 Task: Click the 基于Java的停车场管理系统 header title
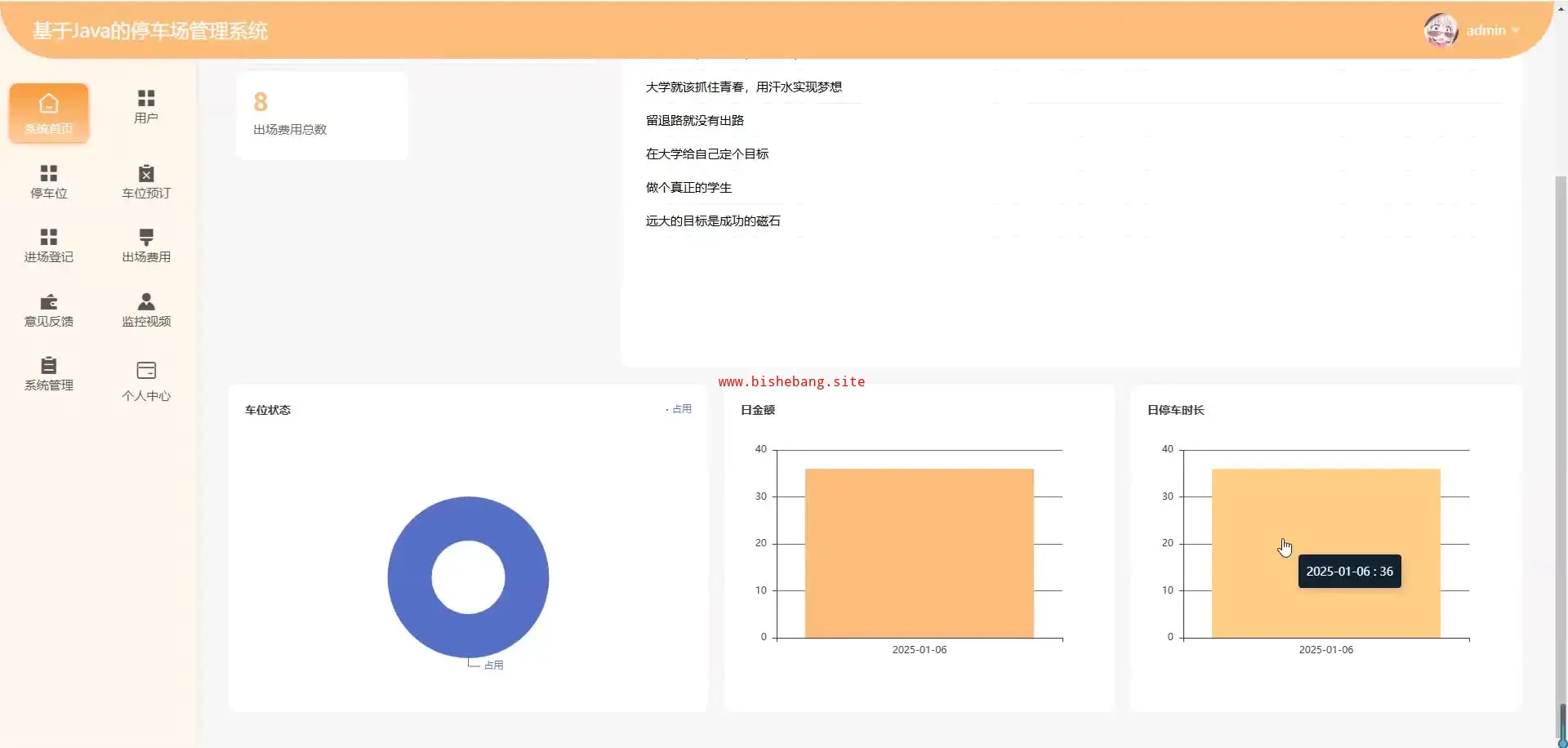click(x=150, y=31)
